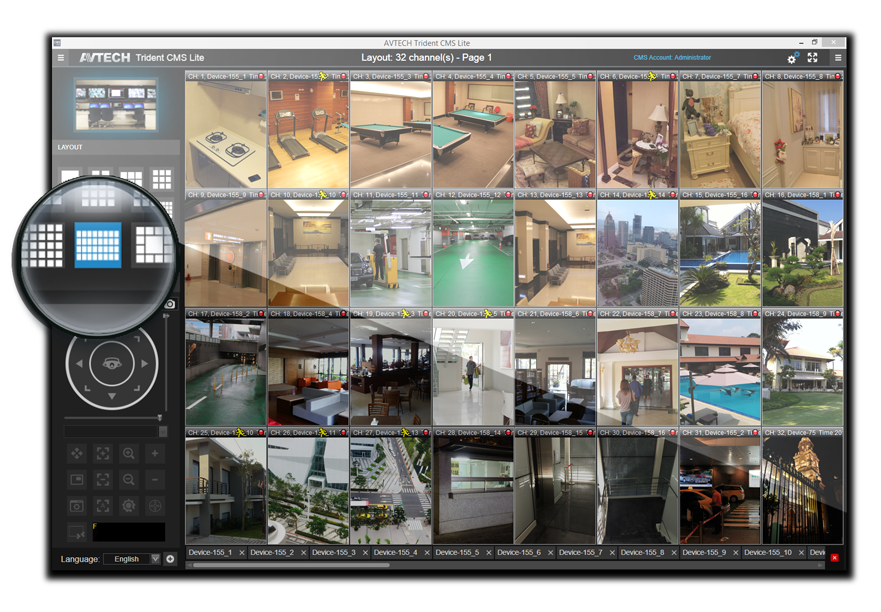Open the right-side hamburger menu
The height and width of the screenshot is (612, 881).
[837, 58]
